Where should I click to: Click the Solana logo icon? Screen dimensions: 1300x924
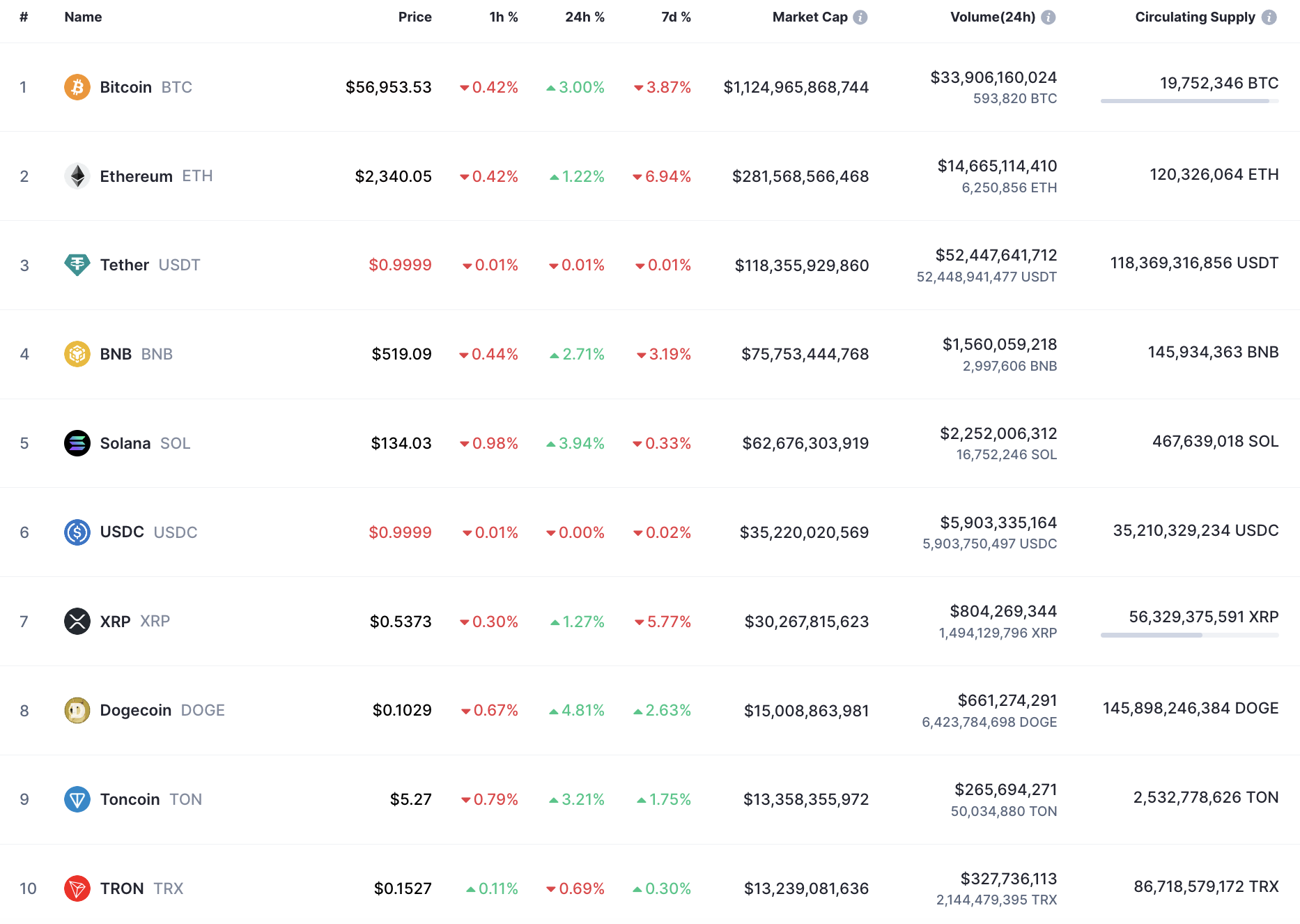tap(77, 443)
